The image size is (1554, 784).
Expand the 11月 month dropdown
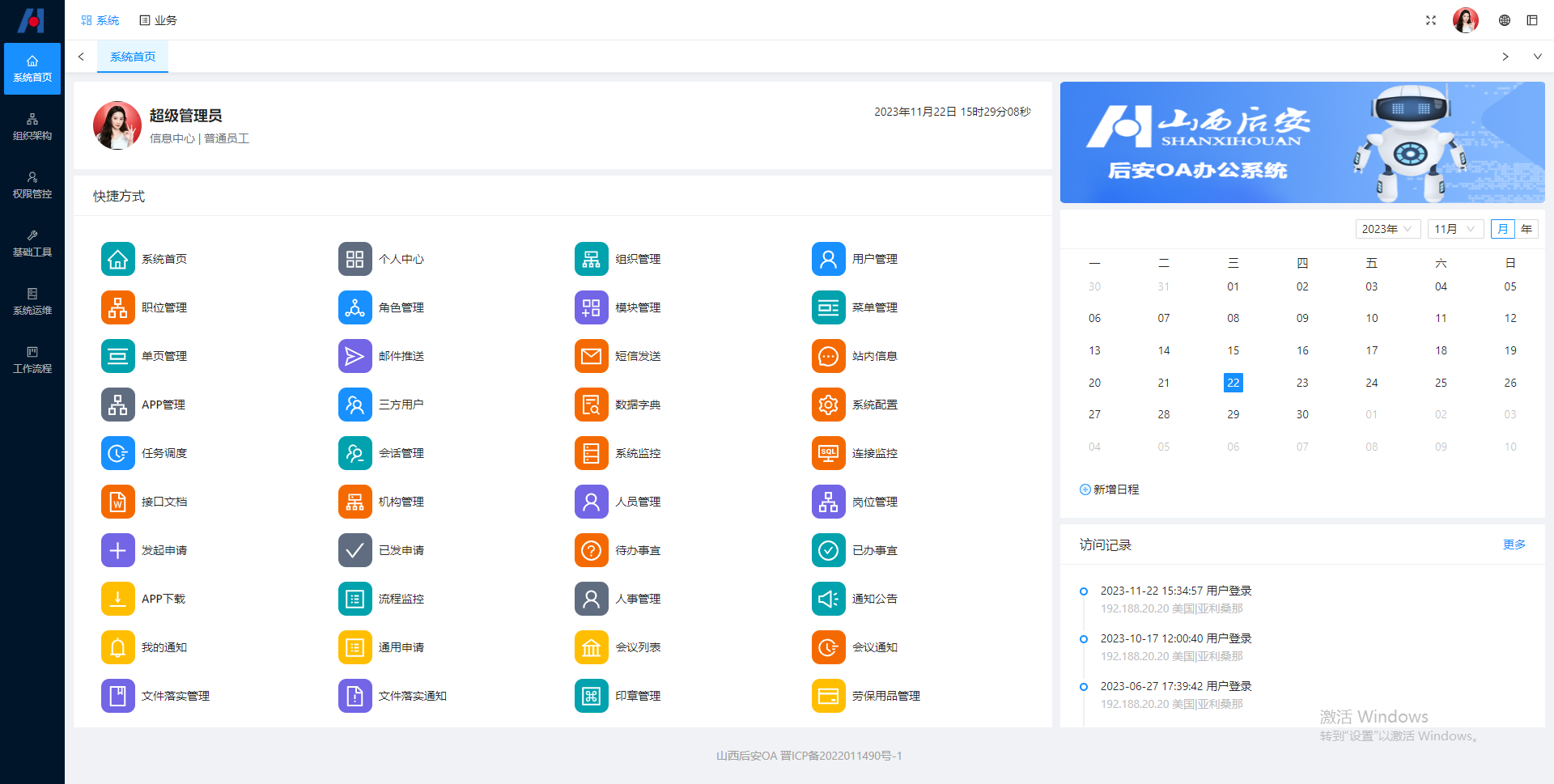(1454, 229)
